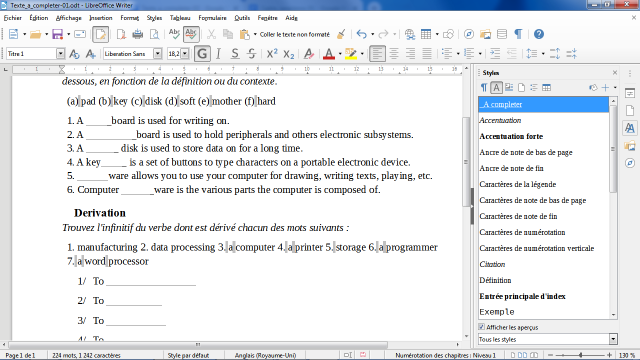Expand the undo history dropdown arrow

[x=372, y=34]
